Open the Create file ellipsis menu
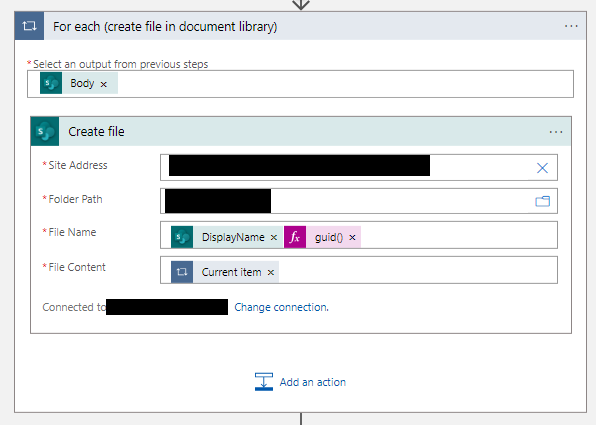Viewport: 596px width, 428px height. [x=556, y=132]
